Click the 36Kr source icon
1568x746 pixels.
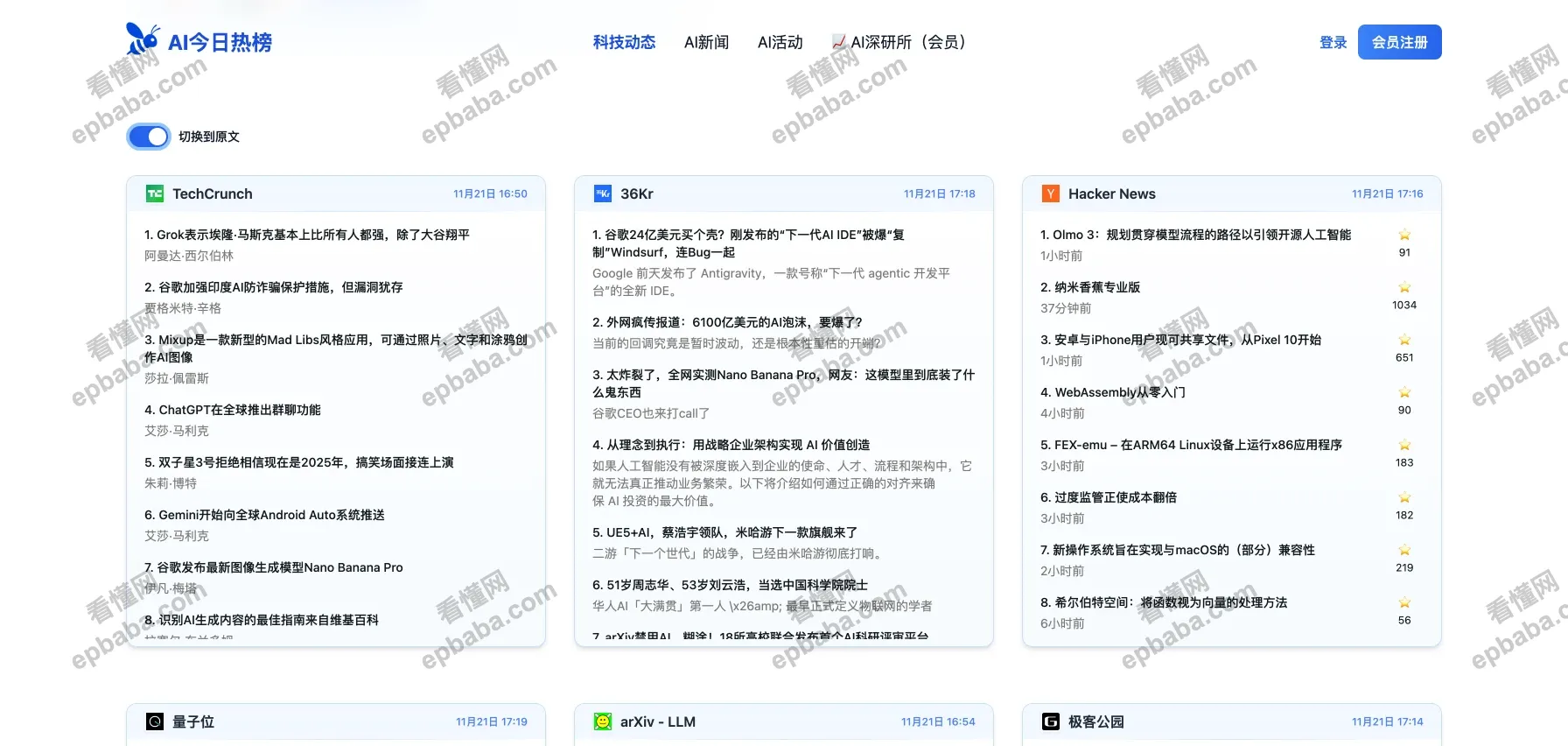603,194
